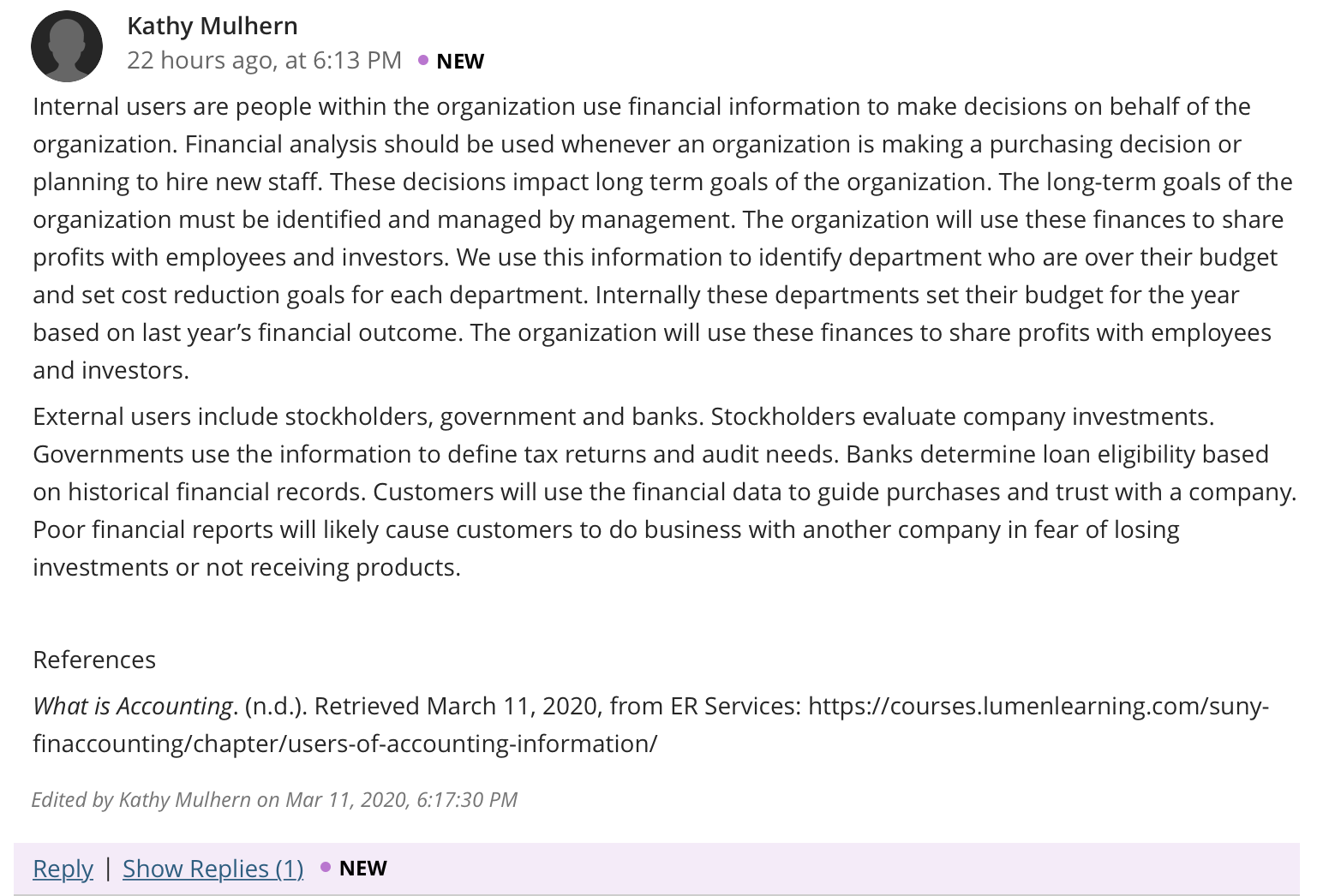Screen dimensions: 1323x896
Task: Reply to Kathy Mulhern's post
Action: 63,868
